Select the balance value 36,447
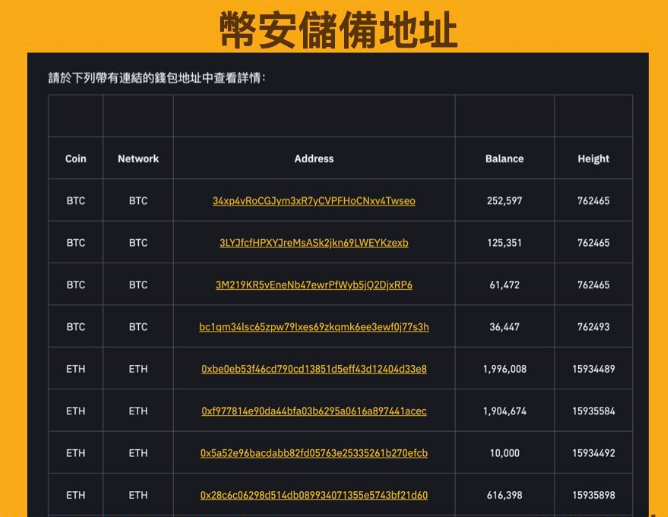Screen dimensions: 668x517 click(504, 327)
